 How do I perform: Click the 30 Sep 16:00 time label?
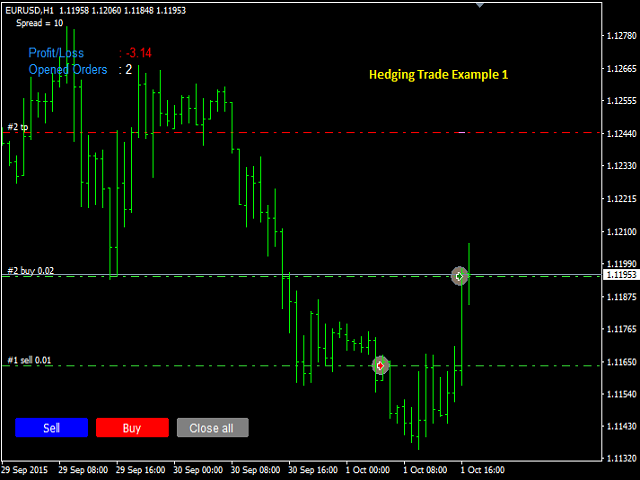click(313, 470)
